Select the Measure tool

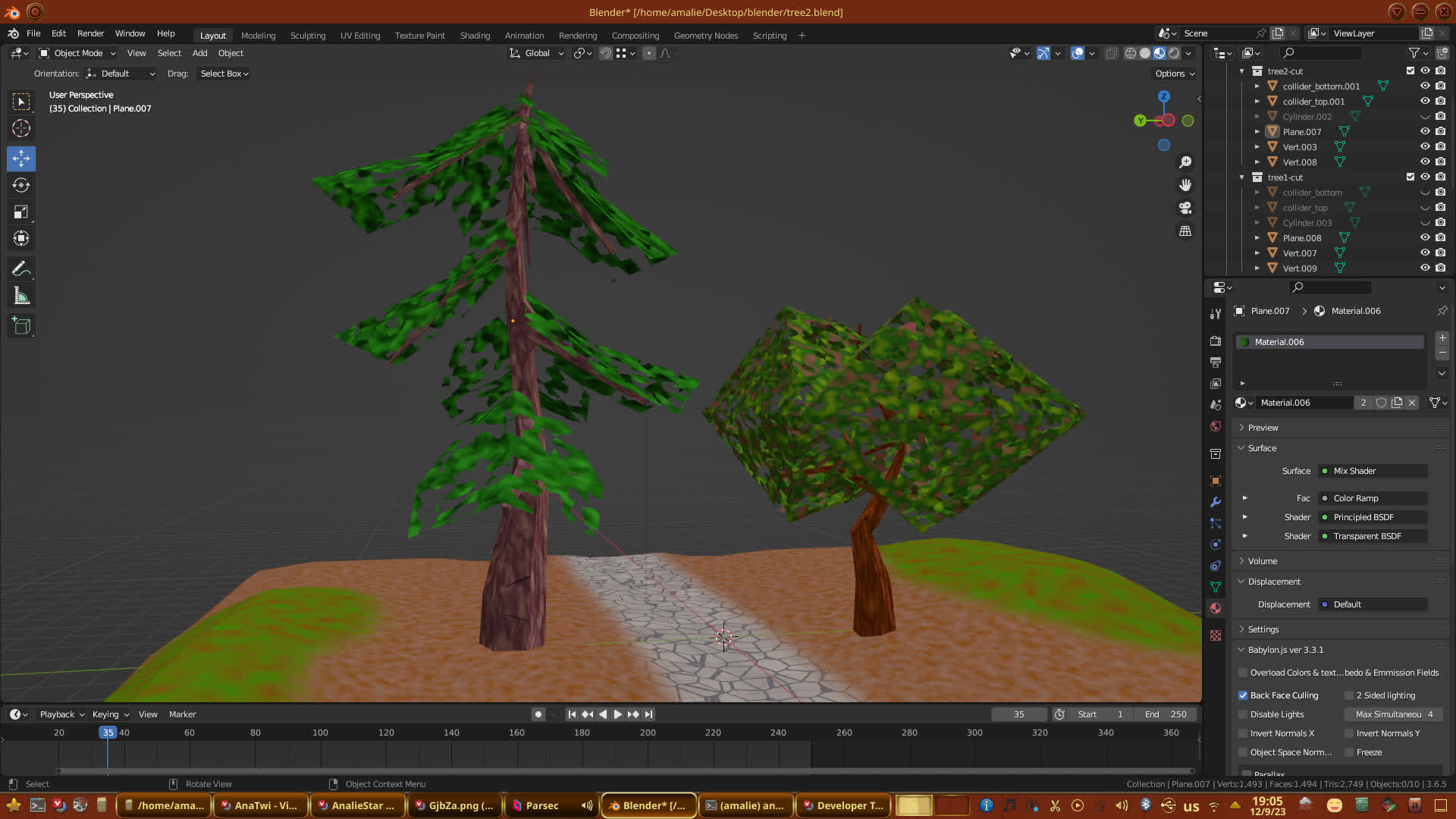click(21, 297)
